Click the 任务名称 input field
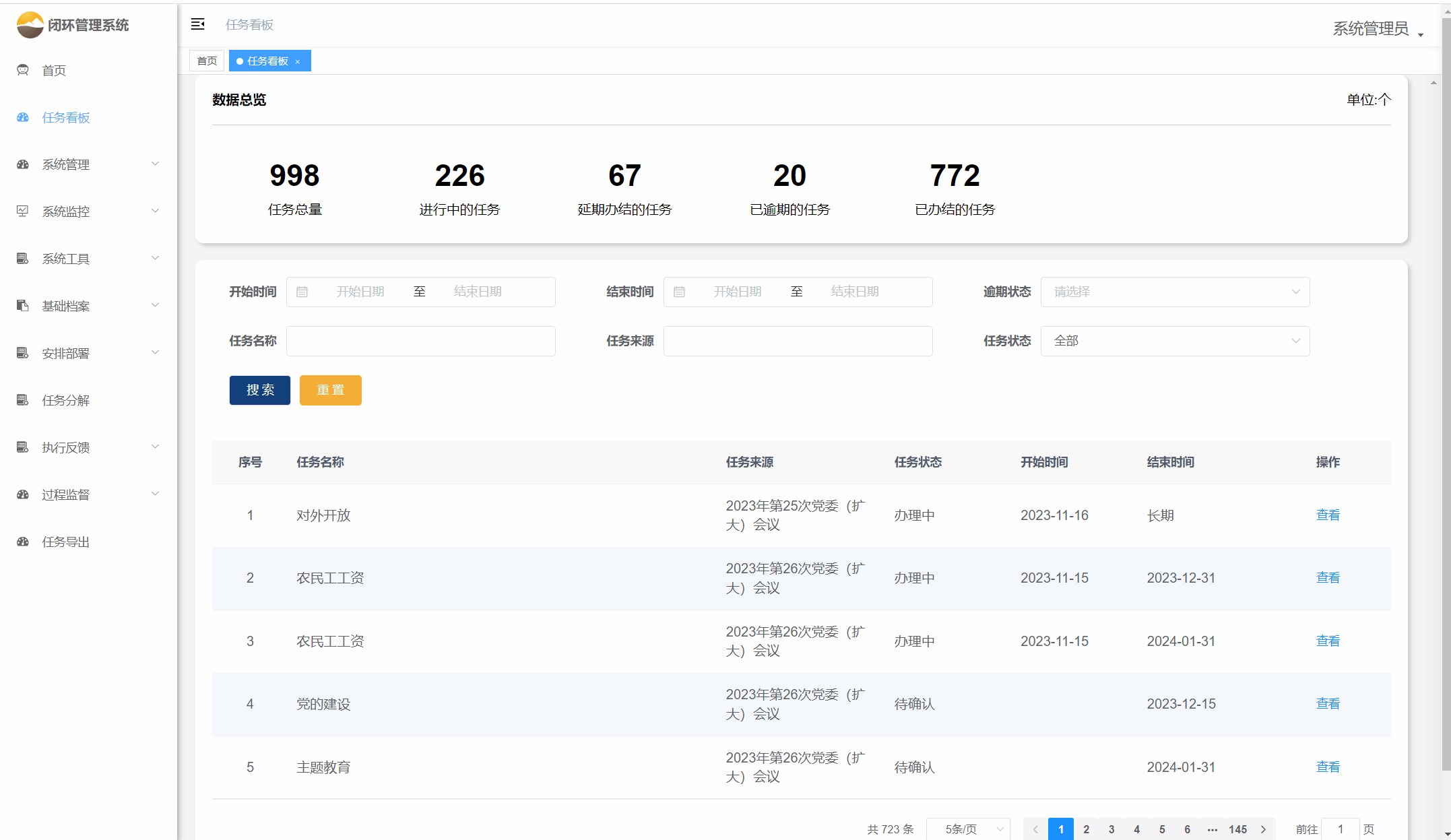Screen dimensions: 1451x840 [x=420, y=341]
